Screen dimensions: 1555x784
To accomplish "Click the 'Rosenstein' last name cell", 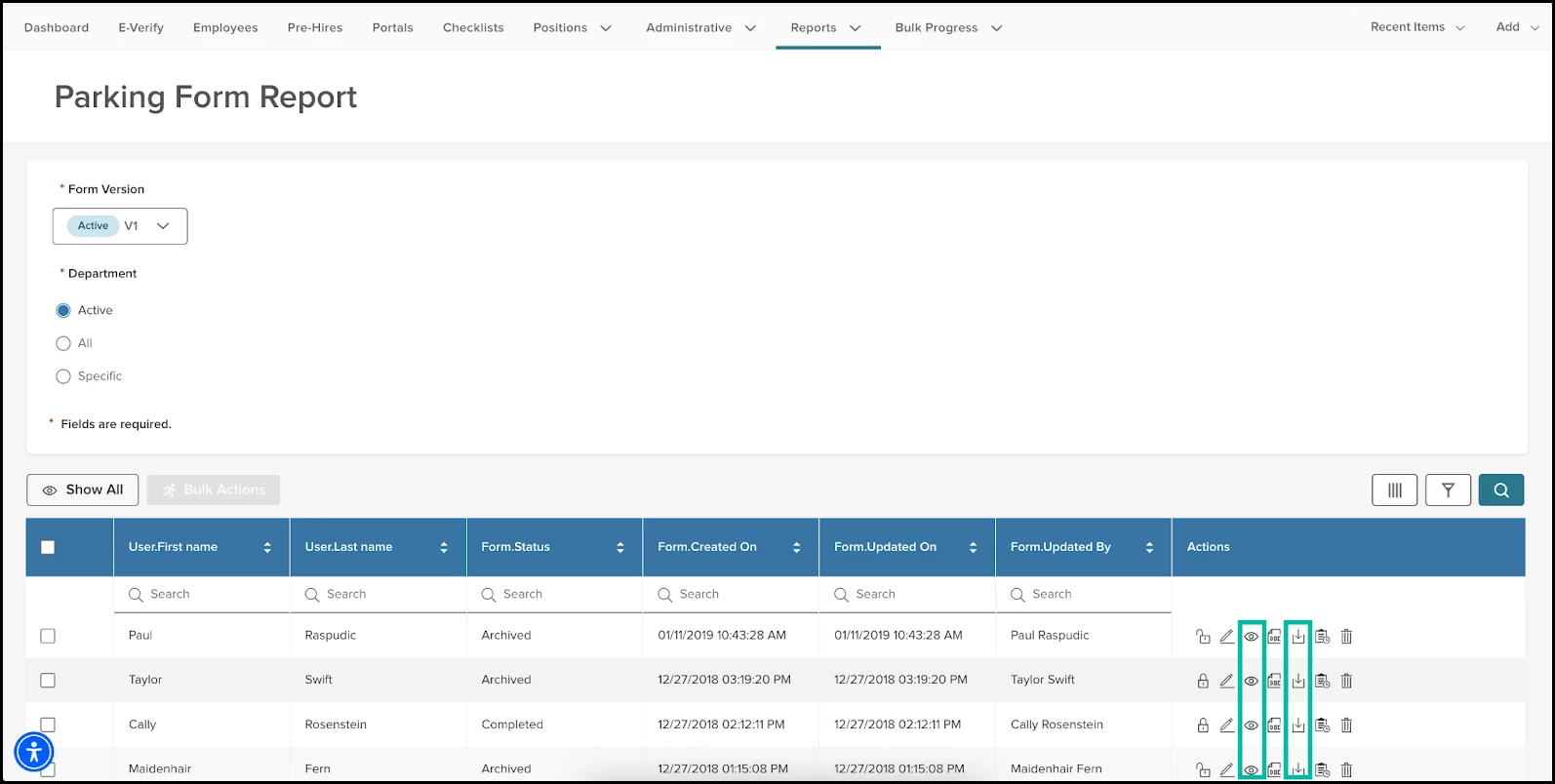I will click(x=336, y=725).
